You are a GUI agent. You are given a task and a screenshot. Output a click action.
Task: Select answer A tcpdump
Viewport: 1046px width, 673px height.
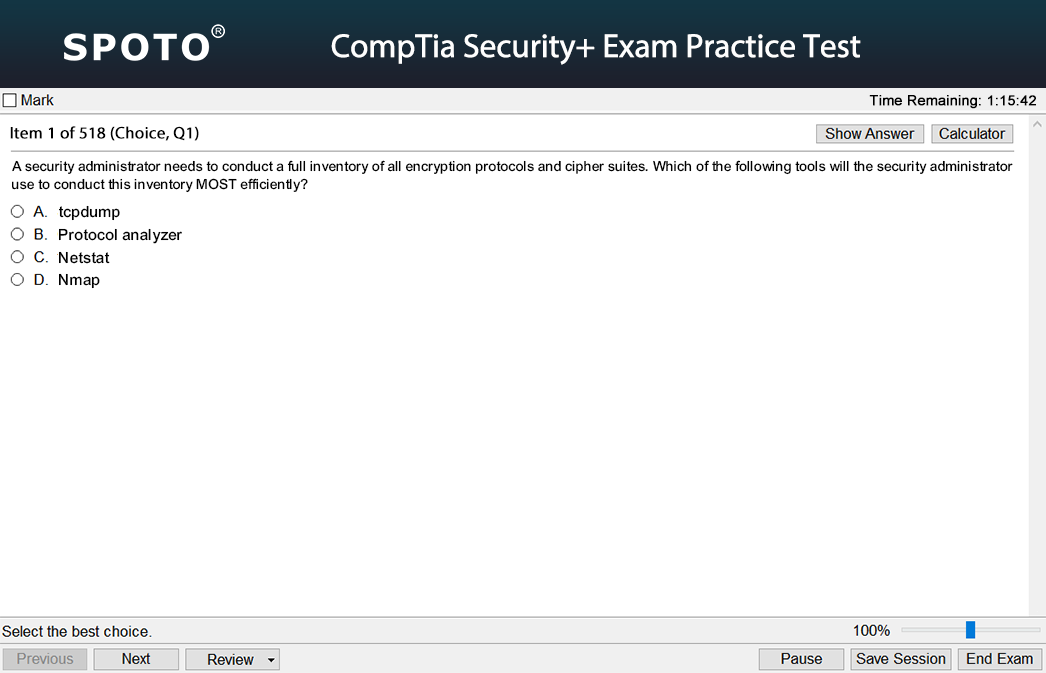tap(17, 211)
